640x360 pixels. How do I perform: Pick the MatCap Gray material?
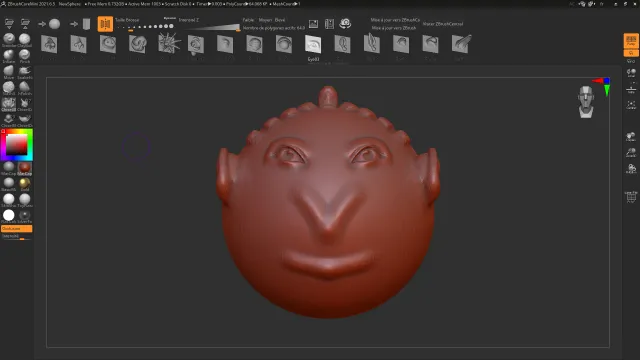pyautogui.click(x=9, y=168)
